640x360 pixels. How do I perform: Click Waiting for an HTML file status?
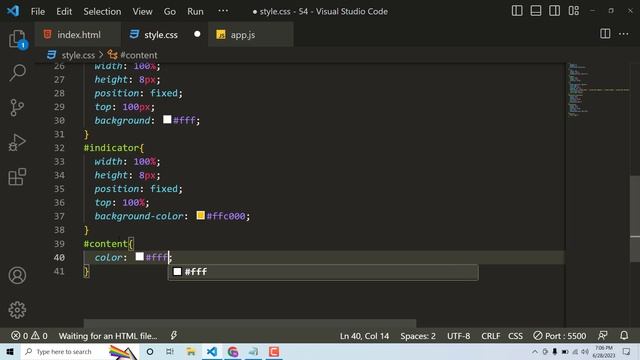coord(108,336)
